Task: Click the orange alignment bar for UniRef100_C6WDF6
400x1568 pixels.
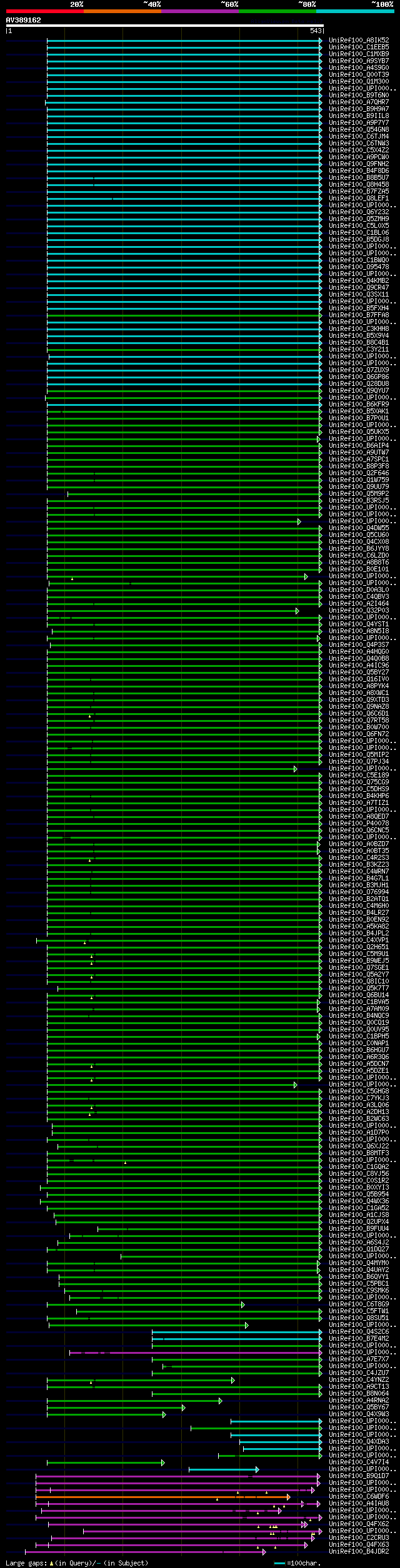Action: (162, 1497)
